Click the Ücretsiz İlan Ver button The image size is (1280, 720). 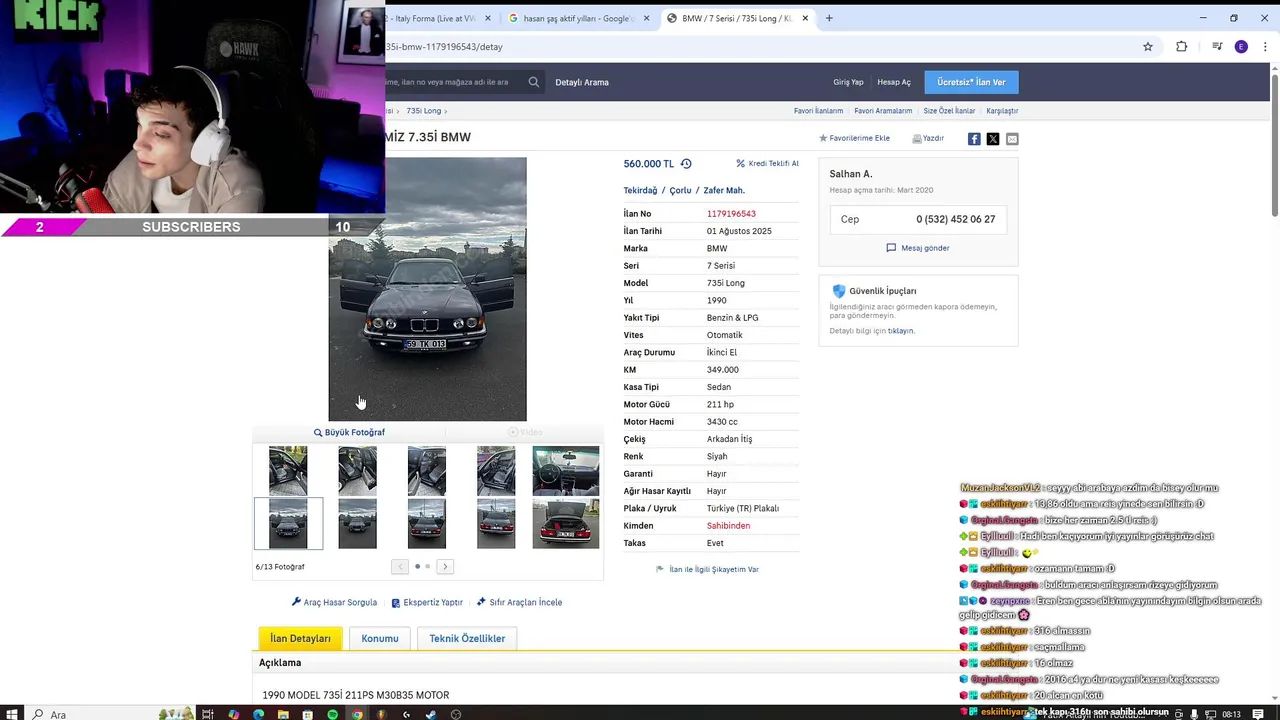(971, 82)
